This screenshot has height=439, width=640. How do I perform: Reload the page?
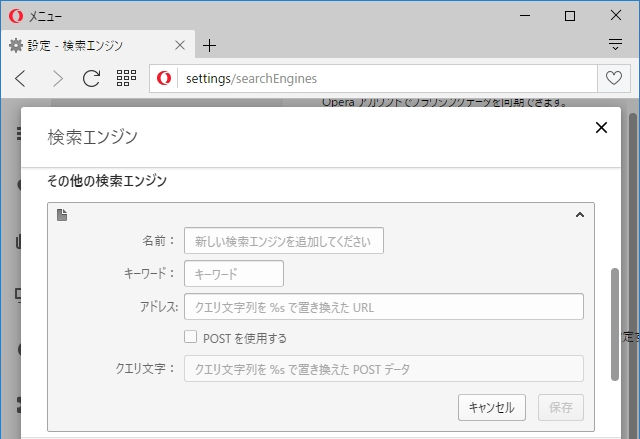pyautogui.click(x=91, y=78)
